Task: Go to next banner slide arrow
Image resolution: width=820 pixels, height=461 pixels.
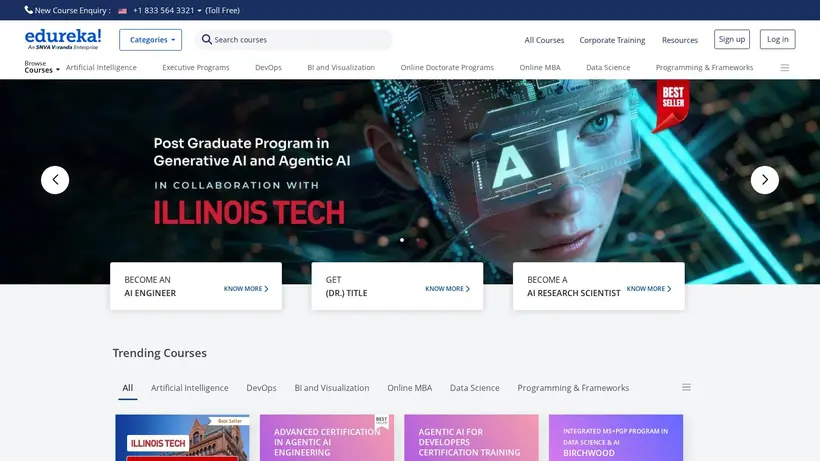Action: point(765,180)
